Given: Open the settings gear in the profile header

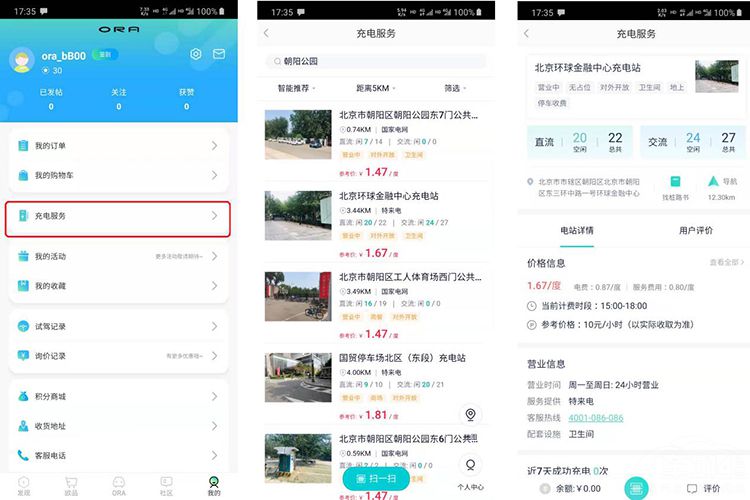Looking at the screenshot, I should pyautogui.click(x=196, y=54).
